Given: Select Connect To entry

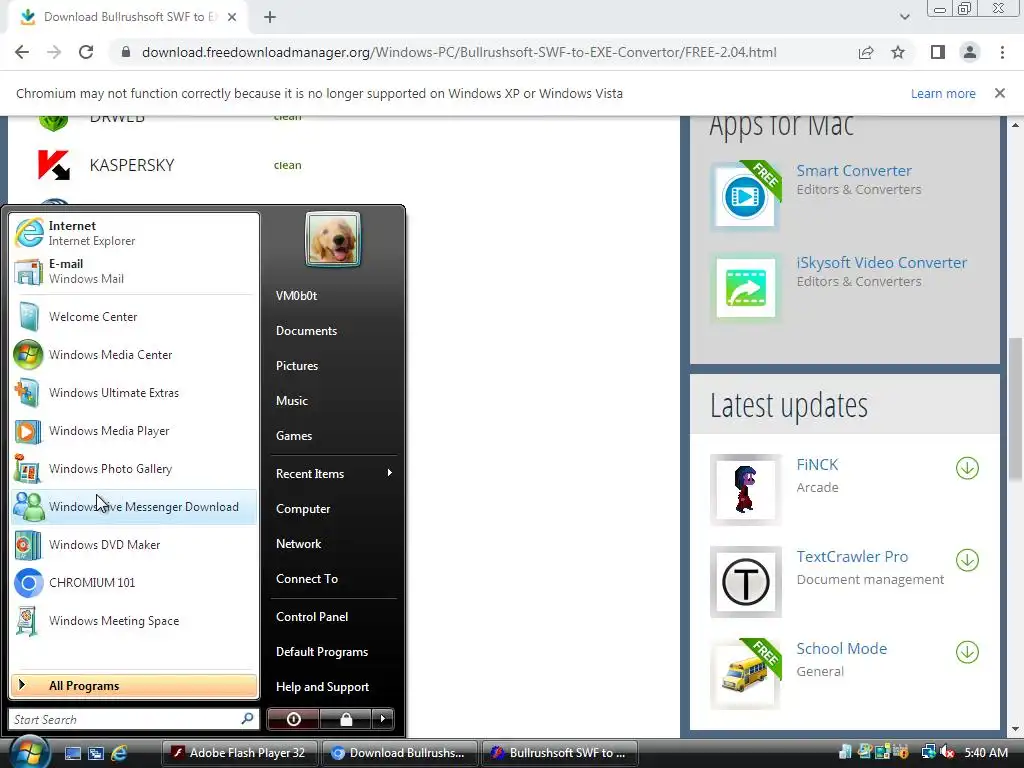Looking at the screenshot, I should click(333, 579).
